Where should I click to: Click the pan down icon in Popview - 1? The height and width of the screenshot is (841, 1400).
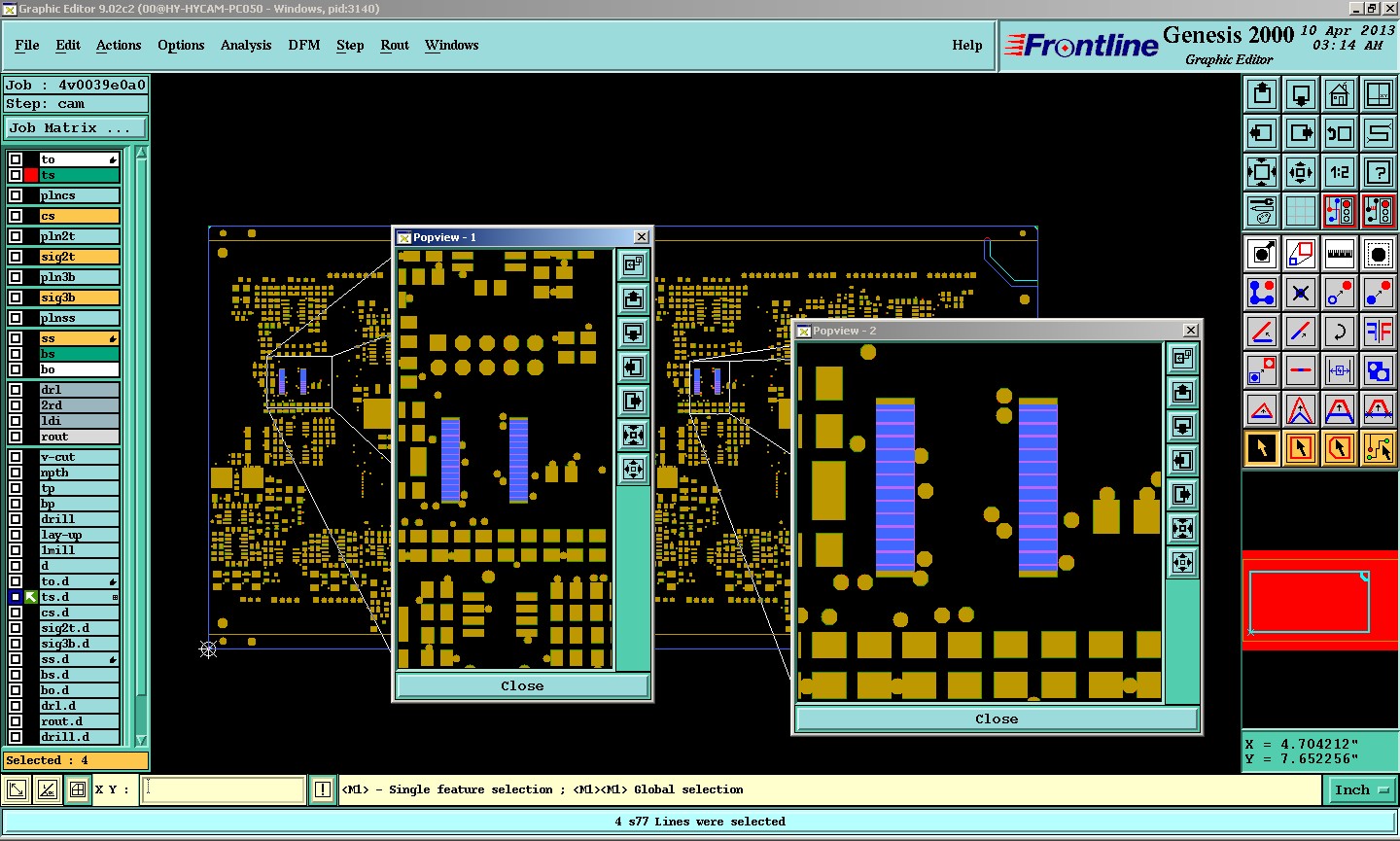pos(633,333)
